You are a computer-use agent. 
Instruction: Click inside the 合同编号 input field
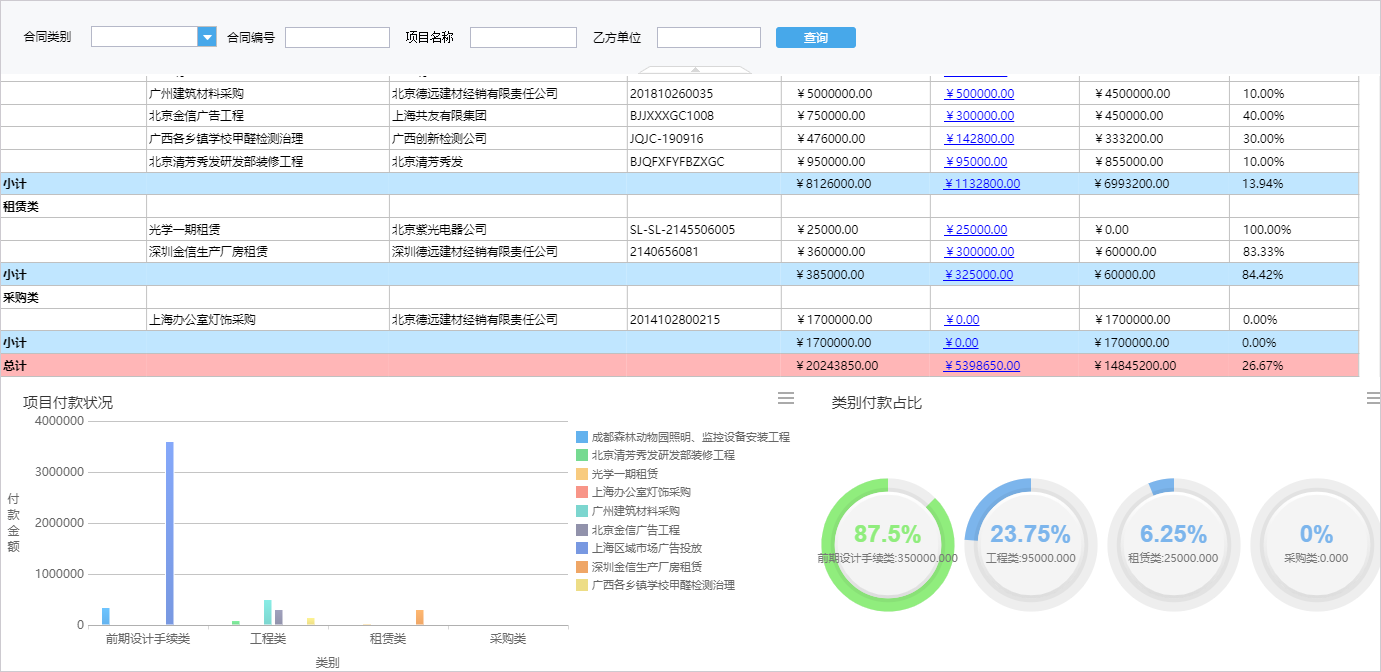(337, 36)
